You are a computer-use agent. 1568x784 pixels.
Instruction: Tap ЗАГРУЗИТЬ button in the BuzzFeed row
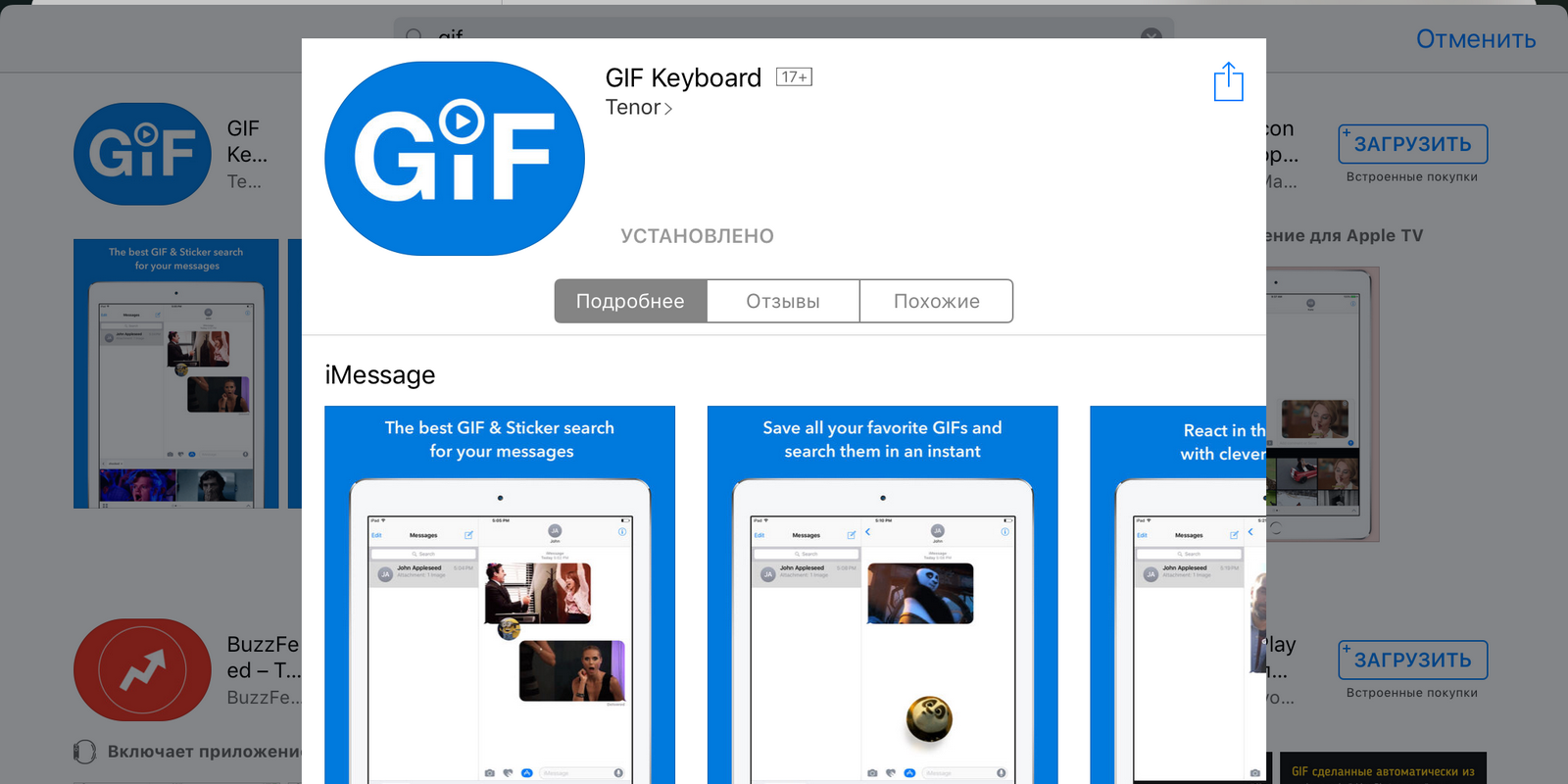pyautogui.click(x=1413, y=660)
